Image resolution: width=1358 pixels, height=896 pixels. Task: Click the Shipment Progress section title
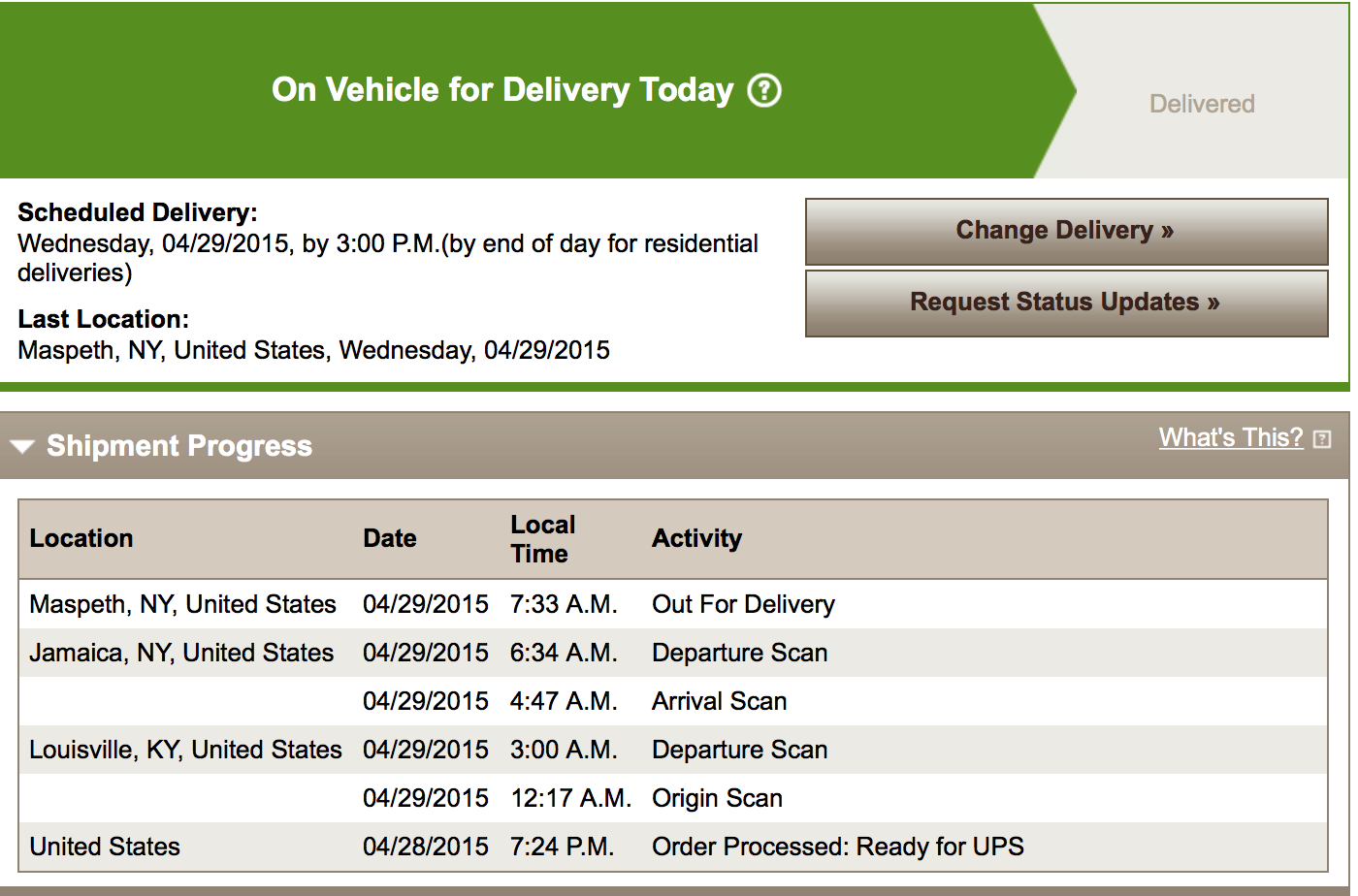pyautogui.click(x=179, y=446)
